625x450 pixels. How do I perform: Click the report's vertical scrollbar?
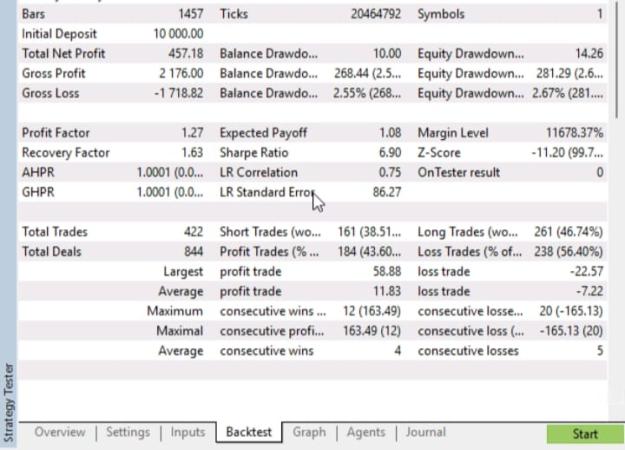(617, 60)
